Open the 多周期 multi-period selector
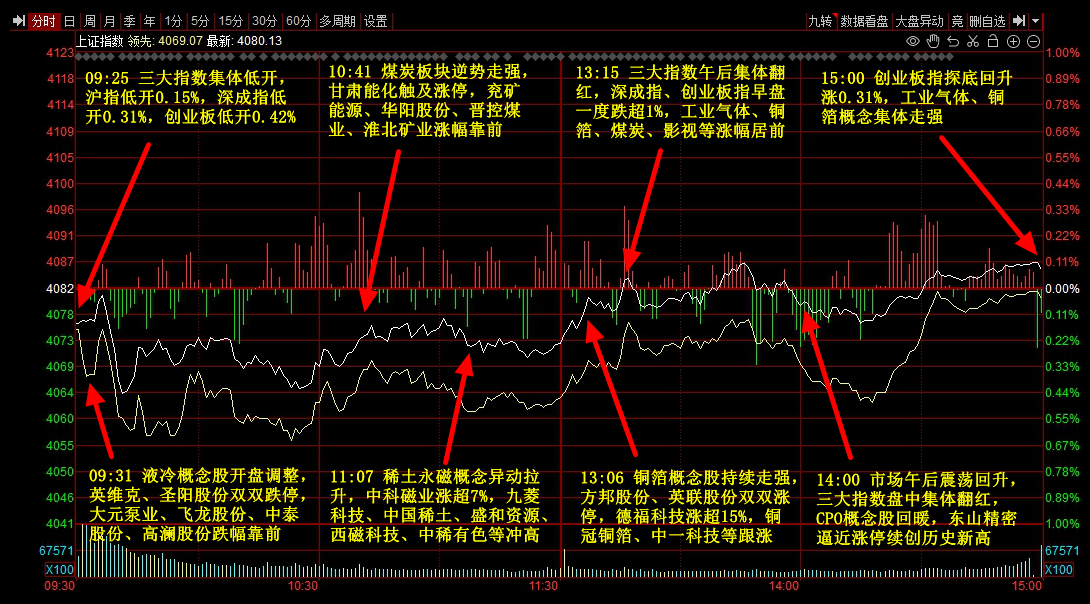Screen dimensions: 1090x604 pyautogui.click(x=337, y=21)
